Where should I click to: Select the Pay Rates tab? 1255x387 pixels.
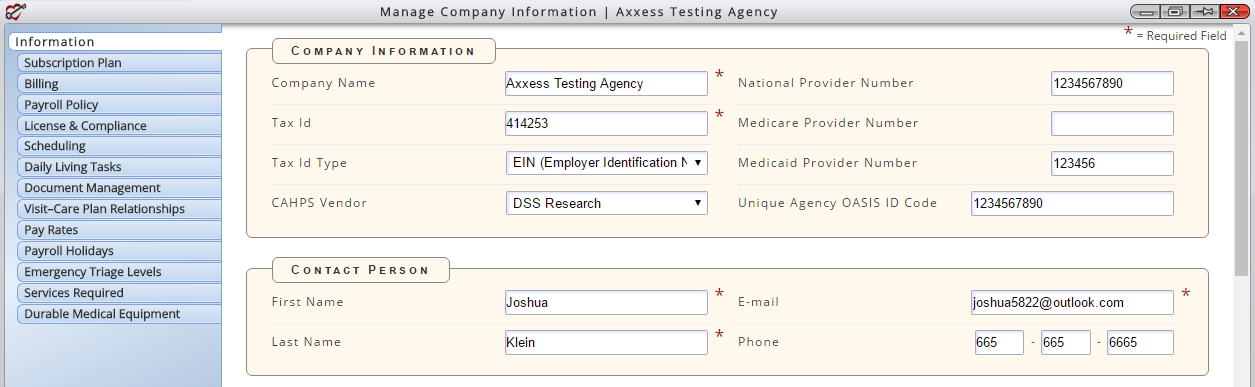119,230
